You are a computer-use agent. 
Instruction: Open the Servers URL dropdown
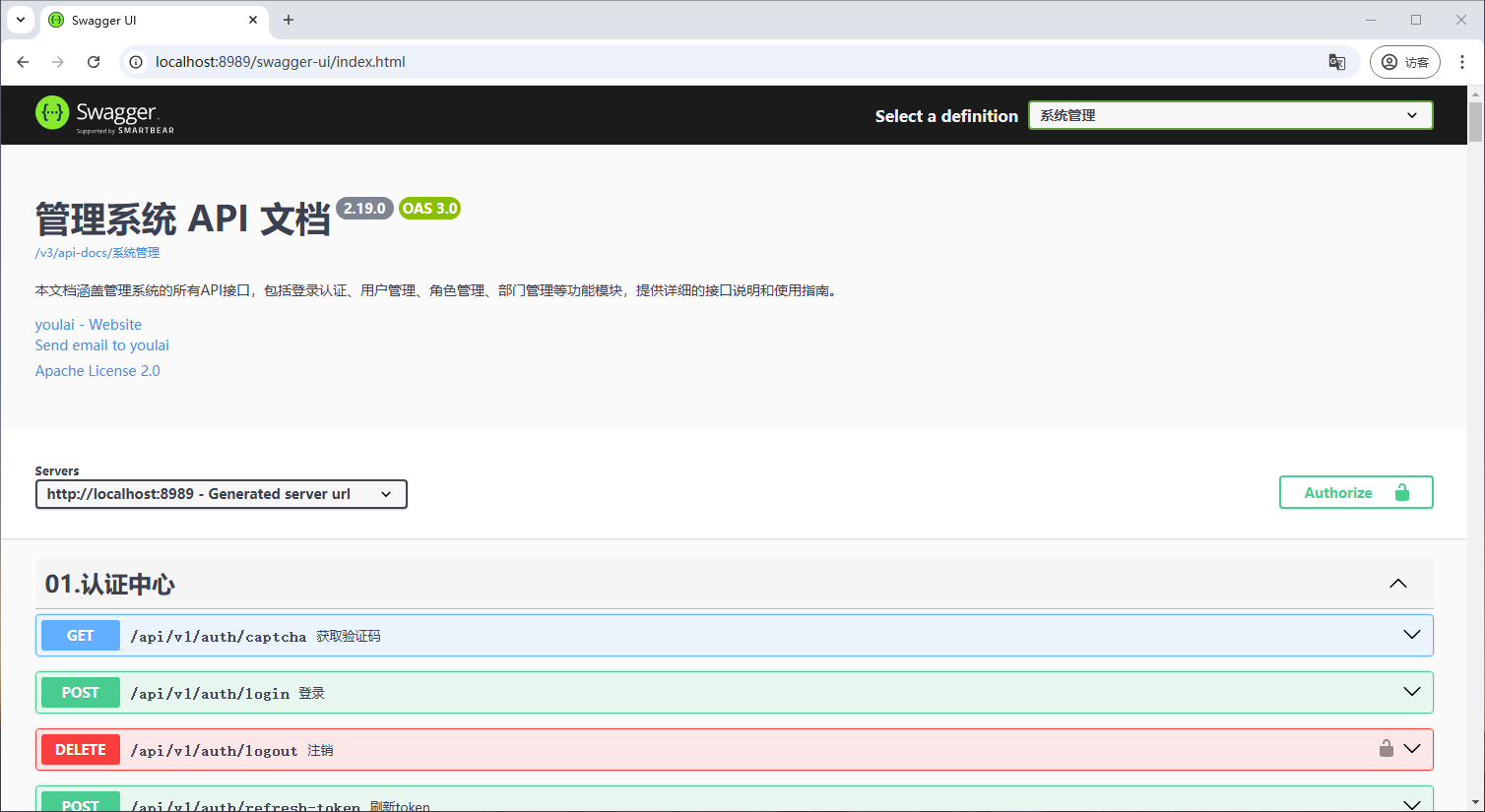pyautogui.click(x=221, y=494)
